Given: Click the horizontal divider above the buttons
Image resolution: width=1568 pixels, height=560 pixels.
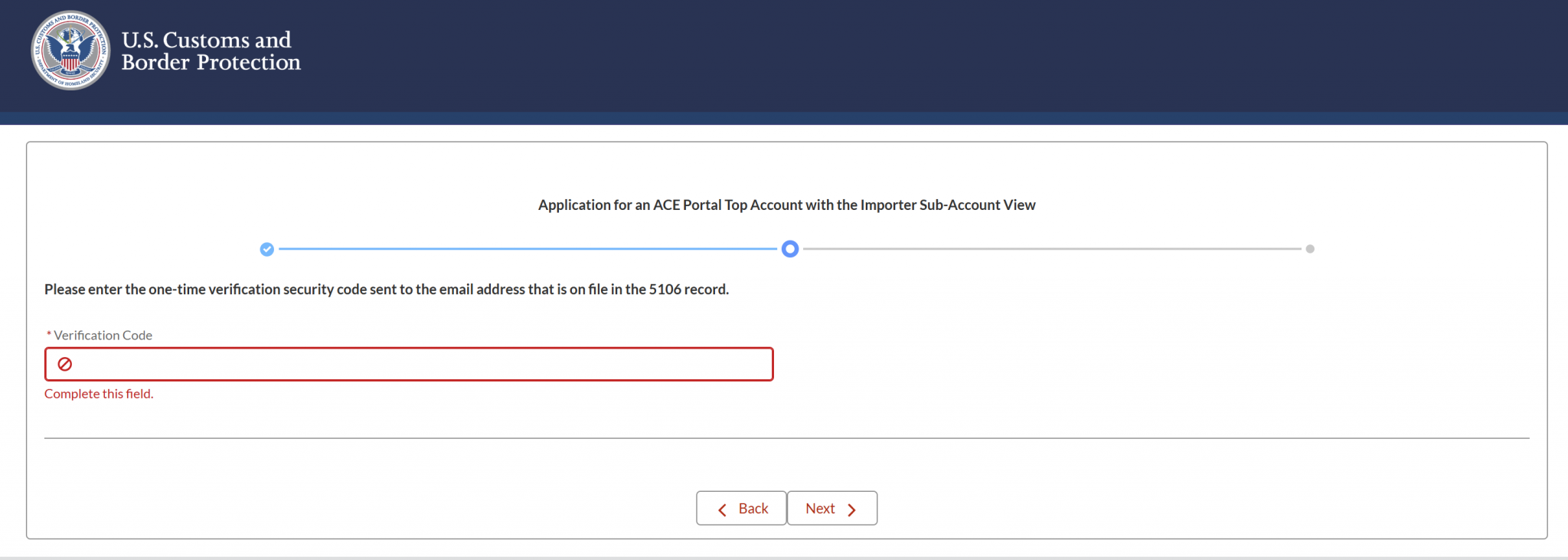Looking at the screenshot, I should point(786,438).
